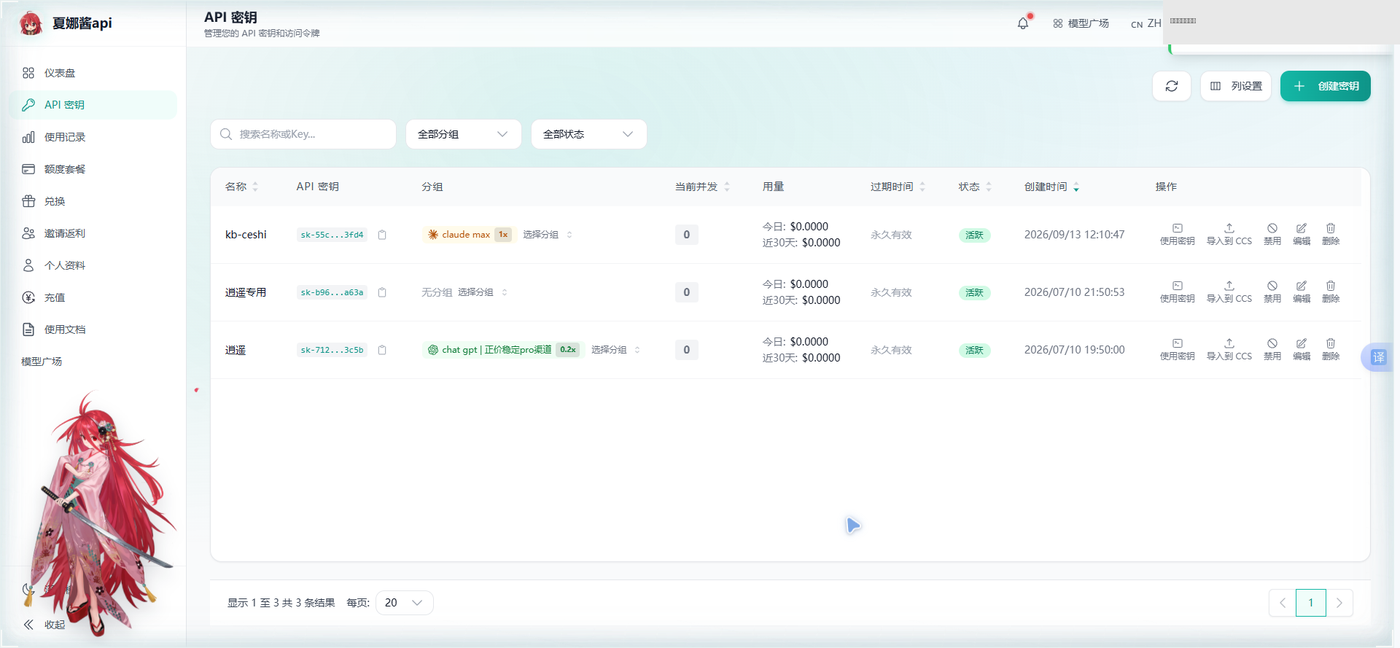Open 选择分组 selector in chat gpt row
The image size is (1400, 648).
615,350
